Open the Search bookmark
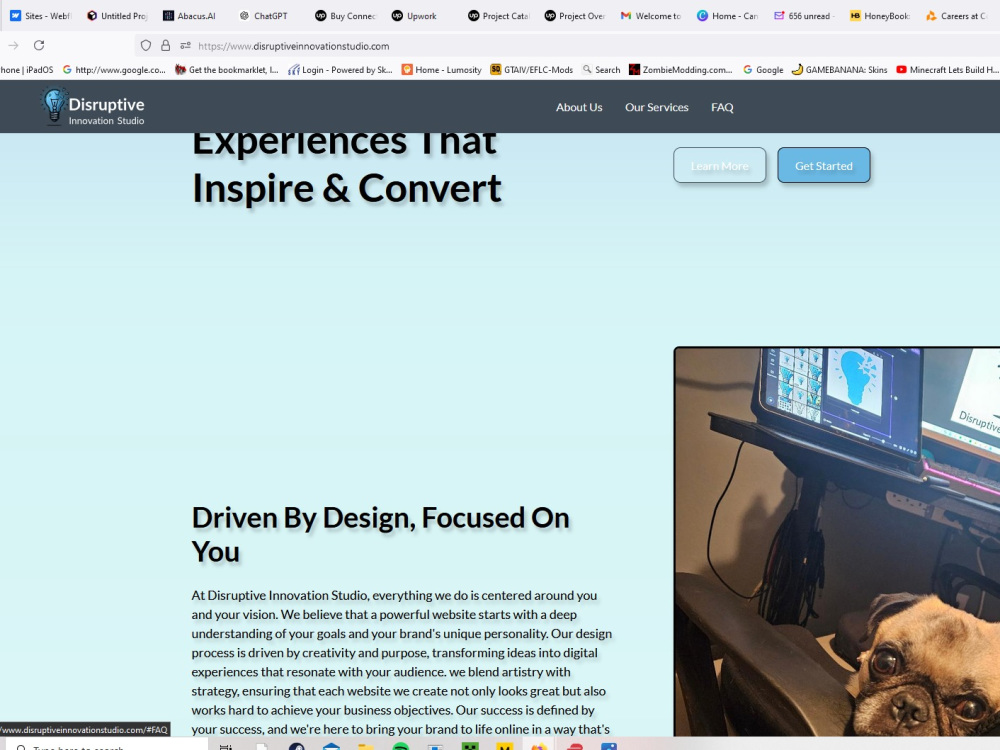Viewport: 1000px width, 750px height. coord(601,70)
